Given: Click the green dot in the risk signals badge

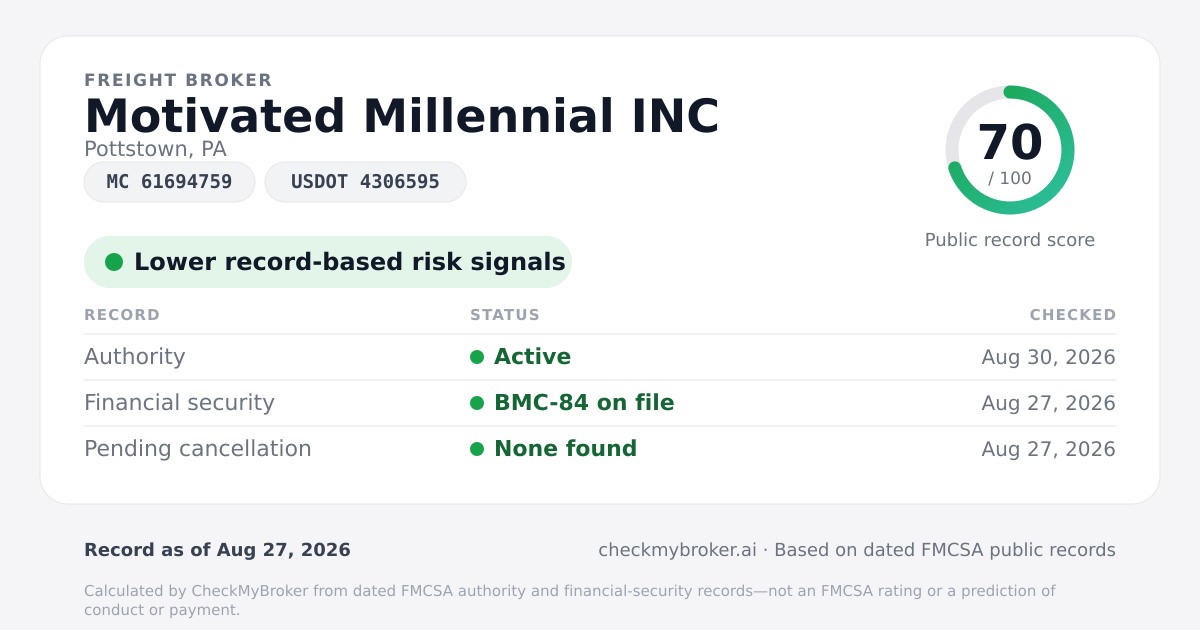Looking at the screenshot, I should pyautogui.click(x=114, y=262).
